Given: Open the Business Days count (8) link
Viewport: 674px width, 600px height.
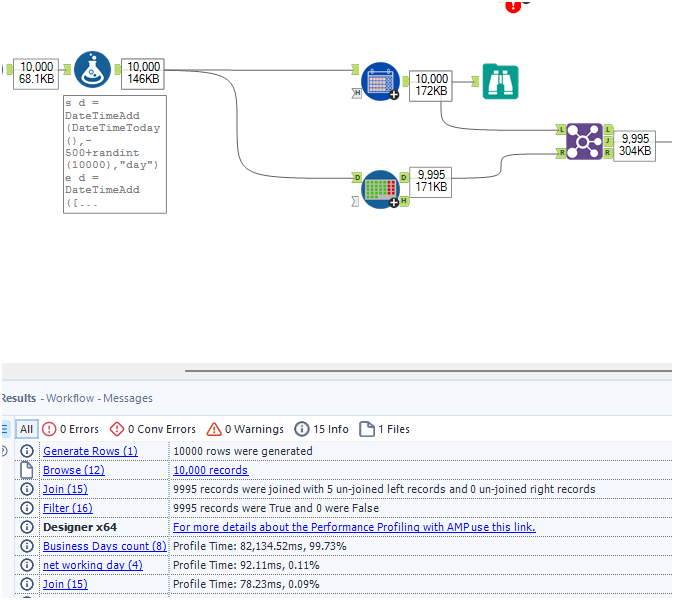Looking at the screenshot, I should tap(105, 546).
